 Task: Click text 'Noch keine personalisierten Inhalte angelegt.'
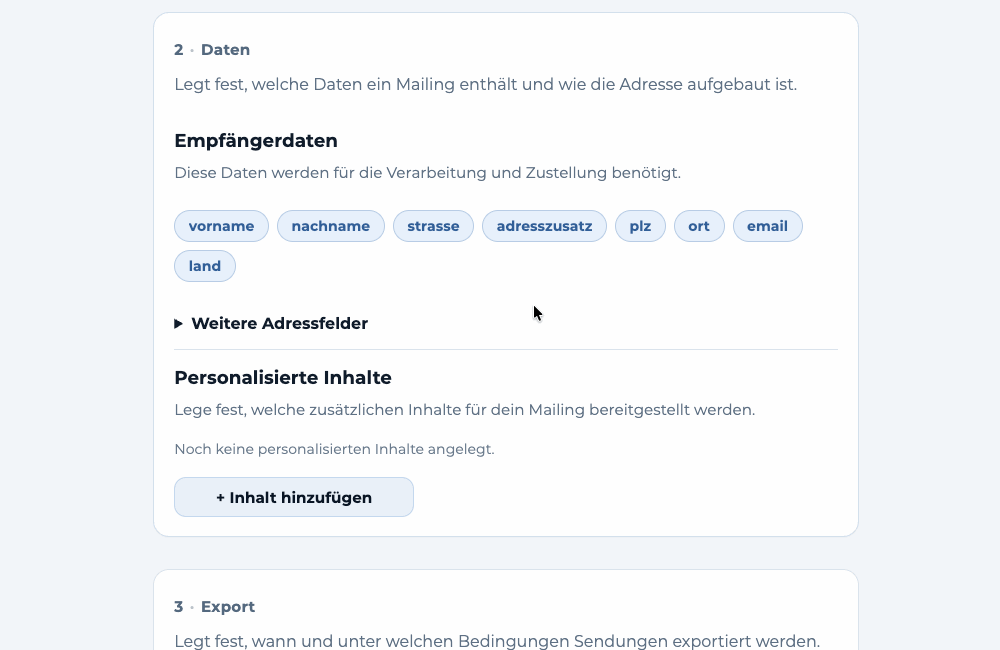(334, 449)
